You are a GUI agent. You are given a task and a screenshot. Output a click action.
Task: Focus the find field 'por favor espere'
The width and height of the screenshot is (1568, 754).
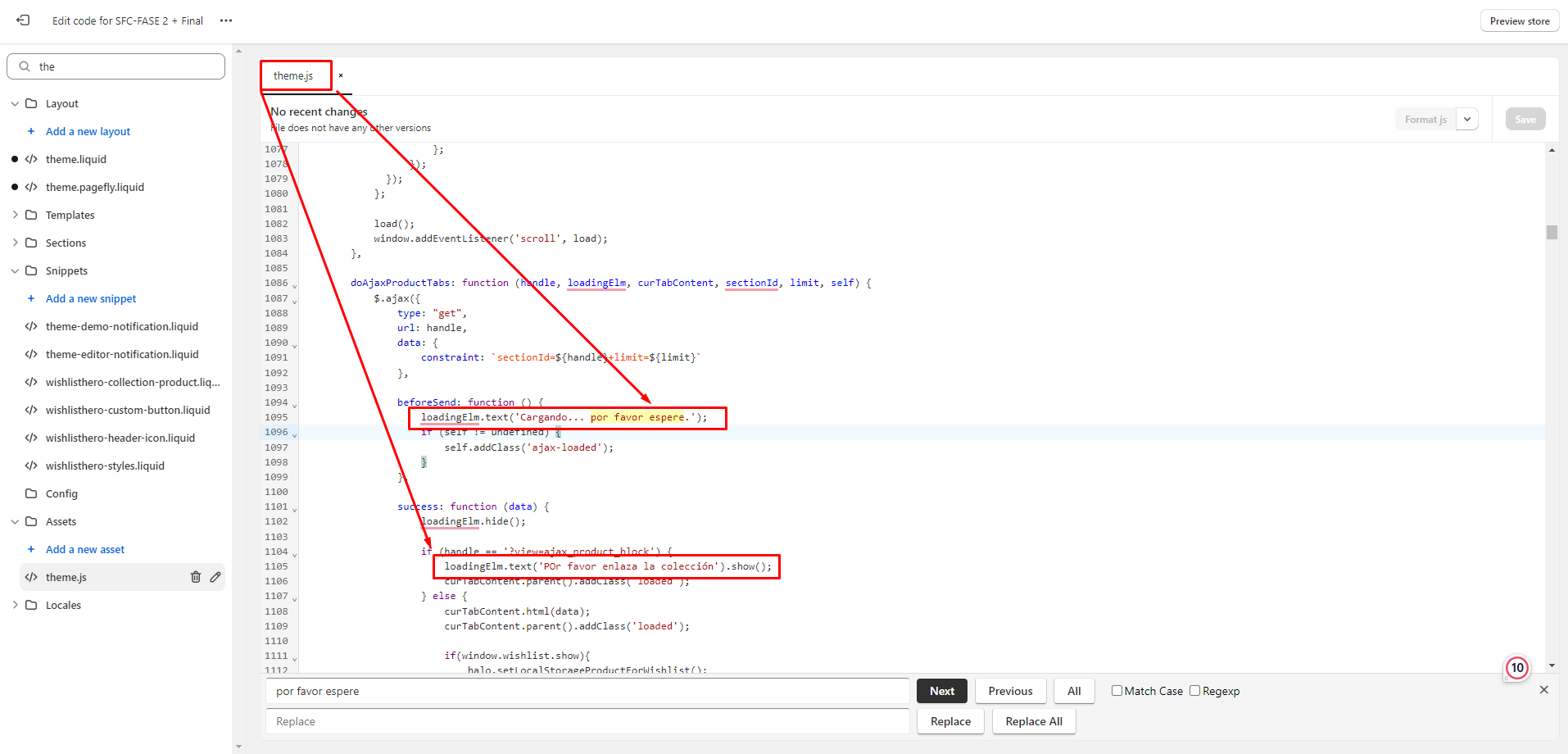pyautogui.click(x=587, y=691)
